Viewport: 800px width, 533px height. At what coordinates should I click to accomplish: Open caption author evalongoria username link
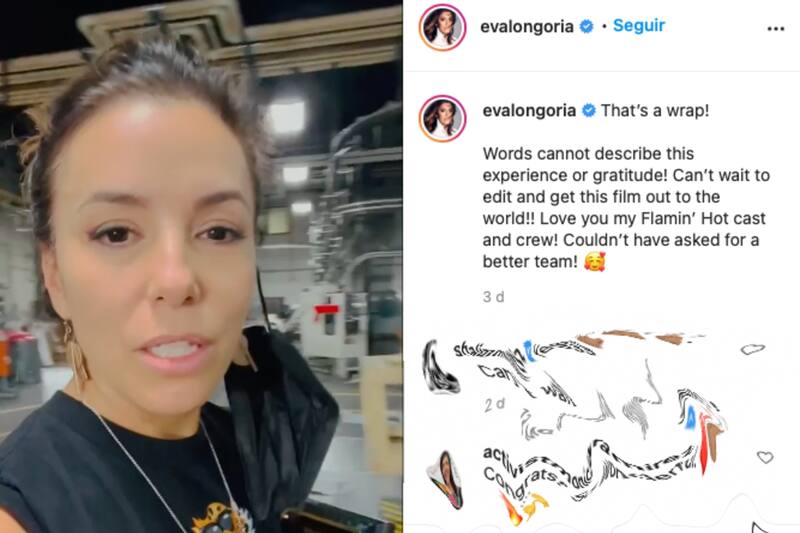tap(529, 111)
